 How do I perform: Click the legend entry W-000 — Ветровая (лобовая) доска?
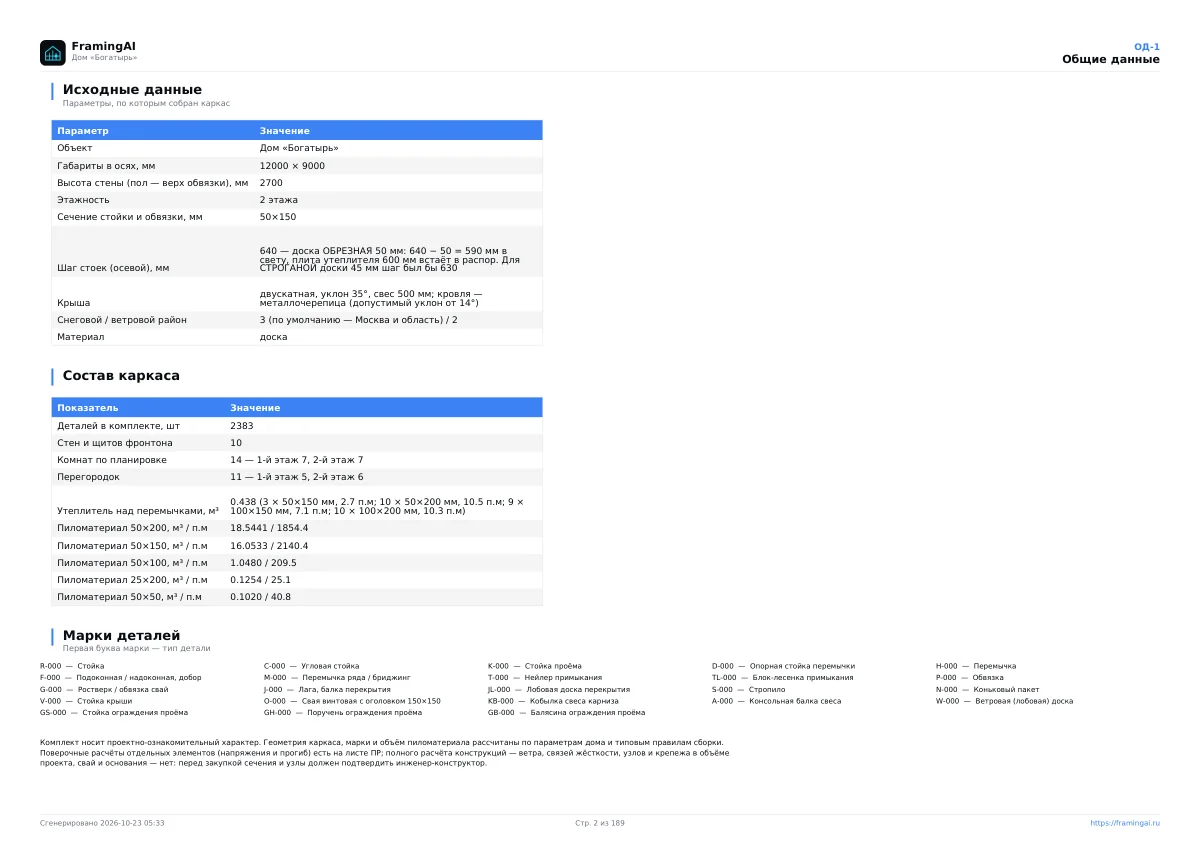[1005, 701]
